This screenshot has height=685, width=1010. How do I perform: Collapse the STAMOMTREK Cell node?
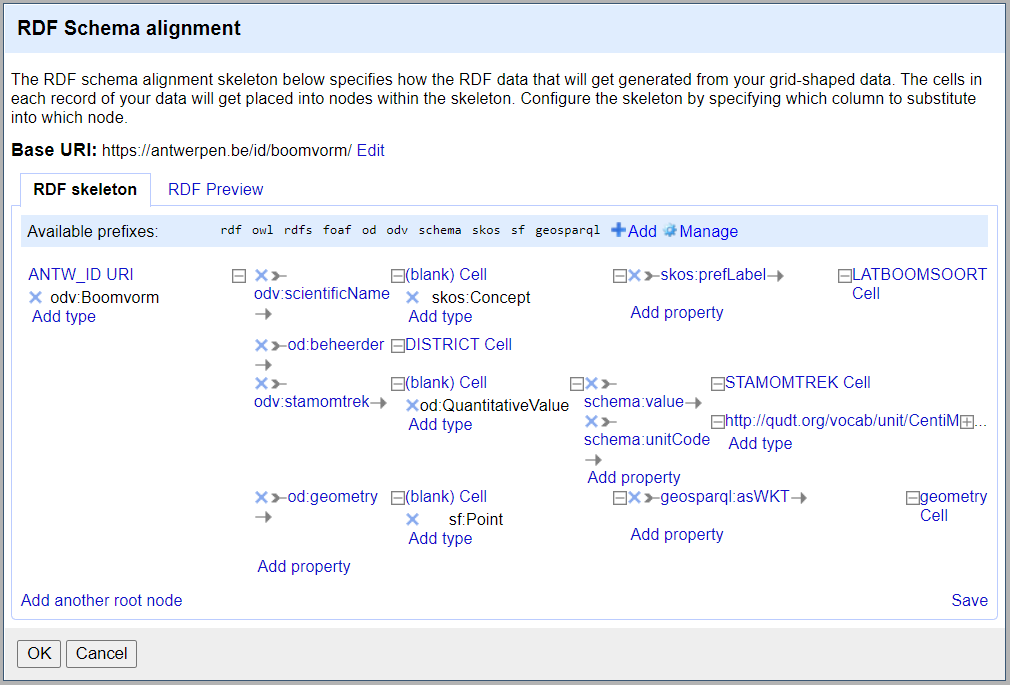(x=717, y=384)
